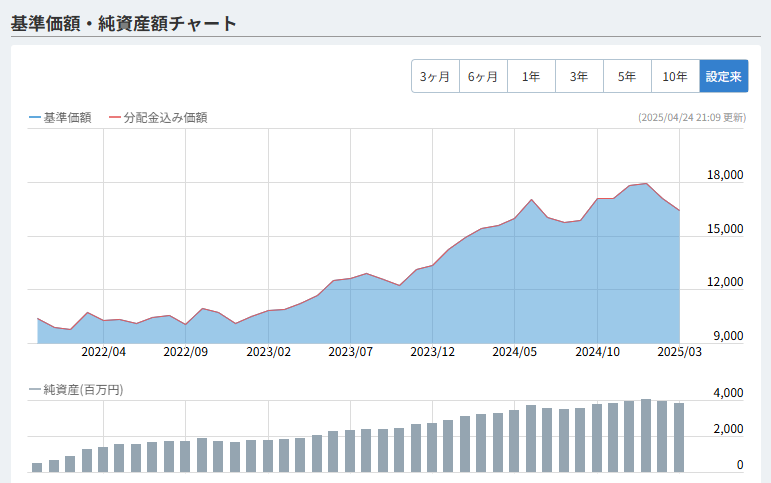771x483 pixels.
Task: Click the update timestamp 2025/04/24 21:09 更新
Action: (x=692, y=118)
